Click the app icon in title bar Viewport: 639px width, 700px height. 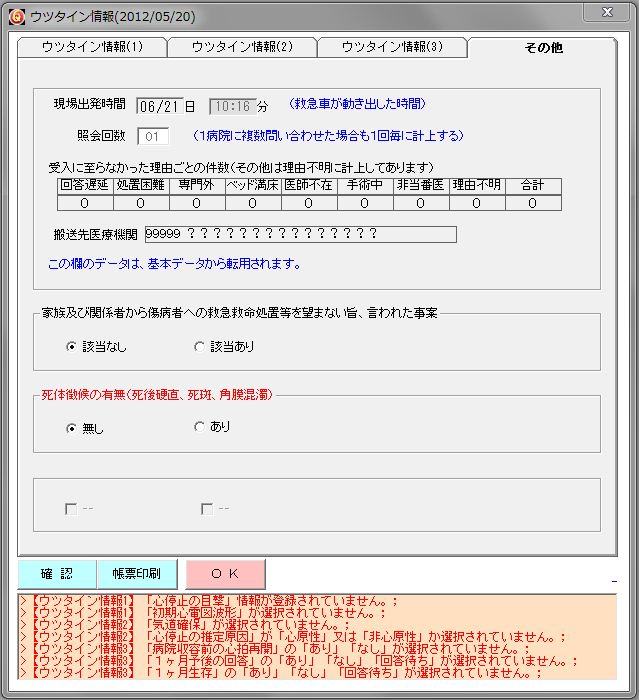tap(15, 15)
